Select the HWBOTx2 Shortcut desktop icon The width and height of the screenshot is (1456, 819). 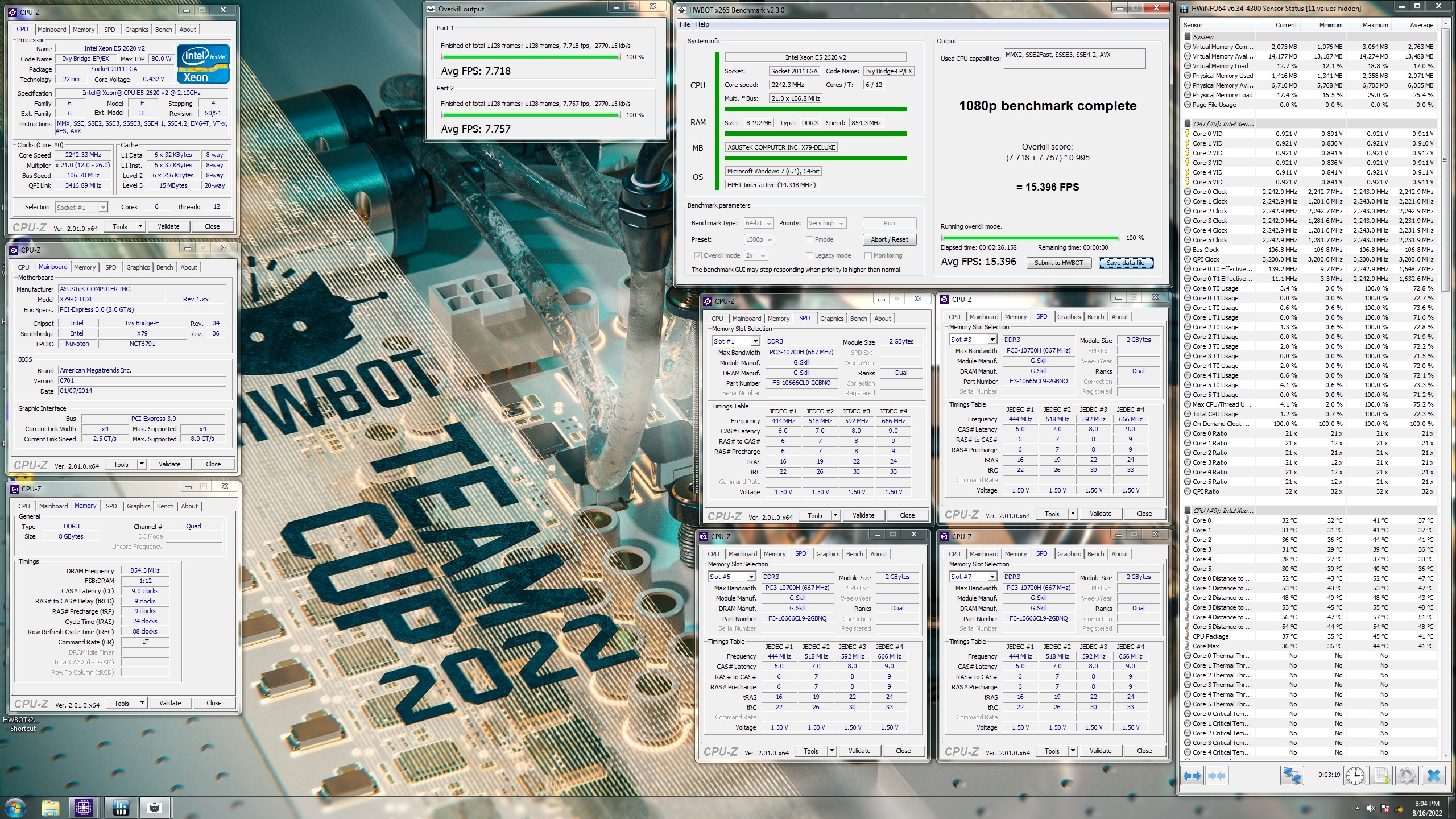pos(22,724)
